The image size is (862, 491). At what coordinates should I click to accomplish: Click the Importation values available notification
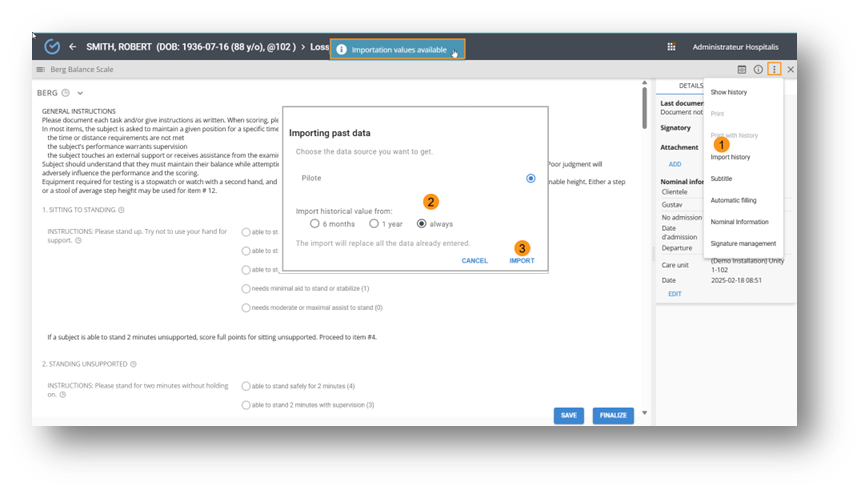pyautogui.click(x=398, y=50)
